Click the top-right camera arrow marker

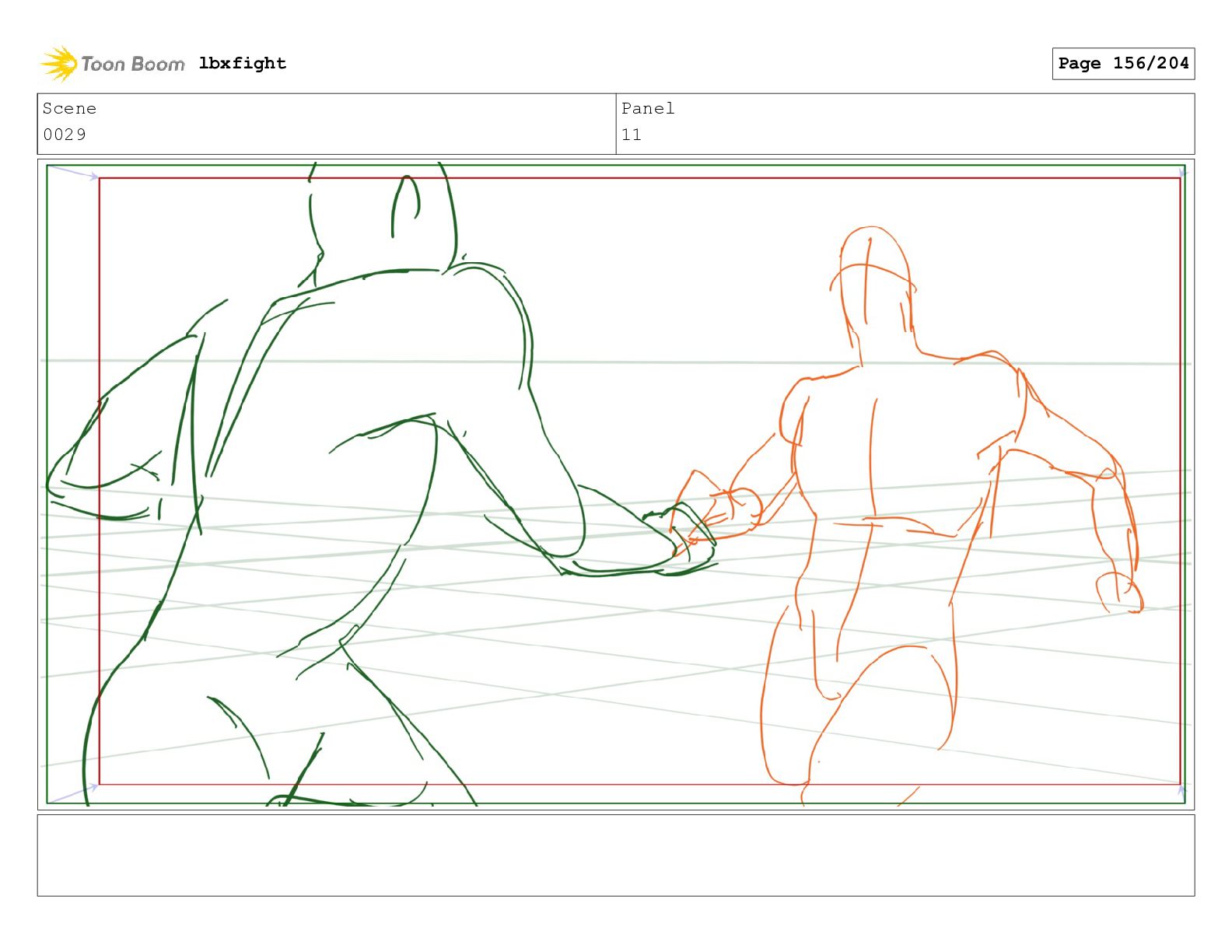[1182, 173]
